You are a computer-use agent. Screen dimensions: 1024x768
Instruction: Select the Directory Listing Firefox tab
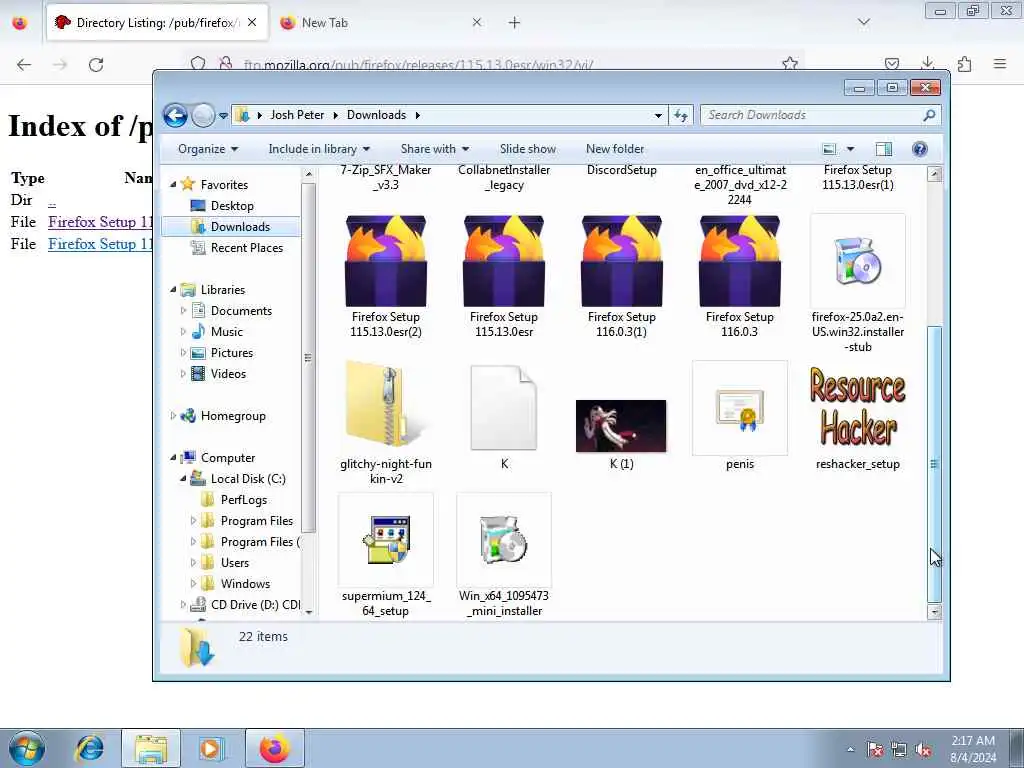pos(157,23)
